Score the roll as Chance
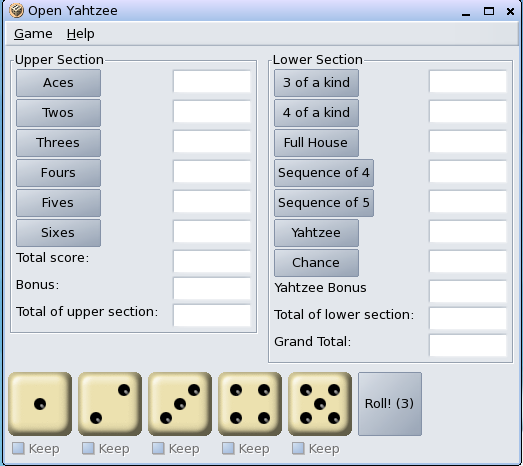Screen dimensions: 523x466 316,263
